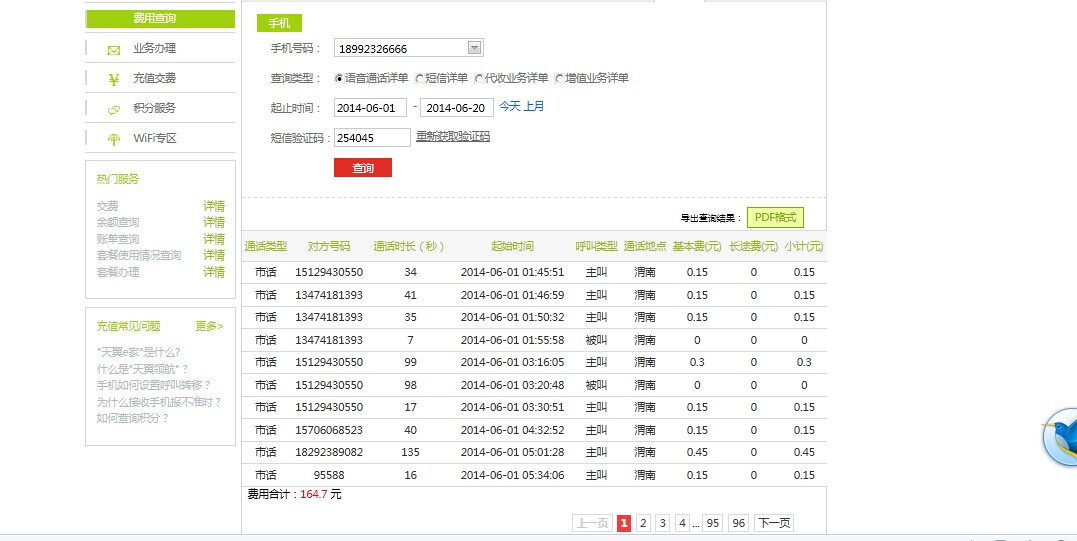Click the start date field 2014-06-01
This screenshot has width=1077, height=541.
[x=370, y=108]
